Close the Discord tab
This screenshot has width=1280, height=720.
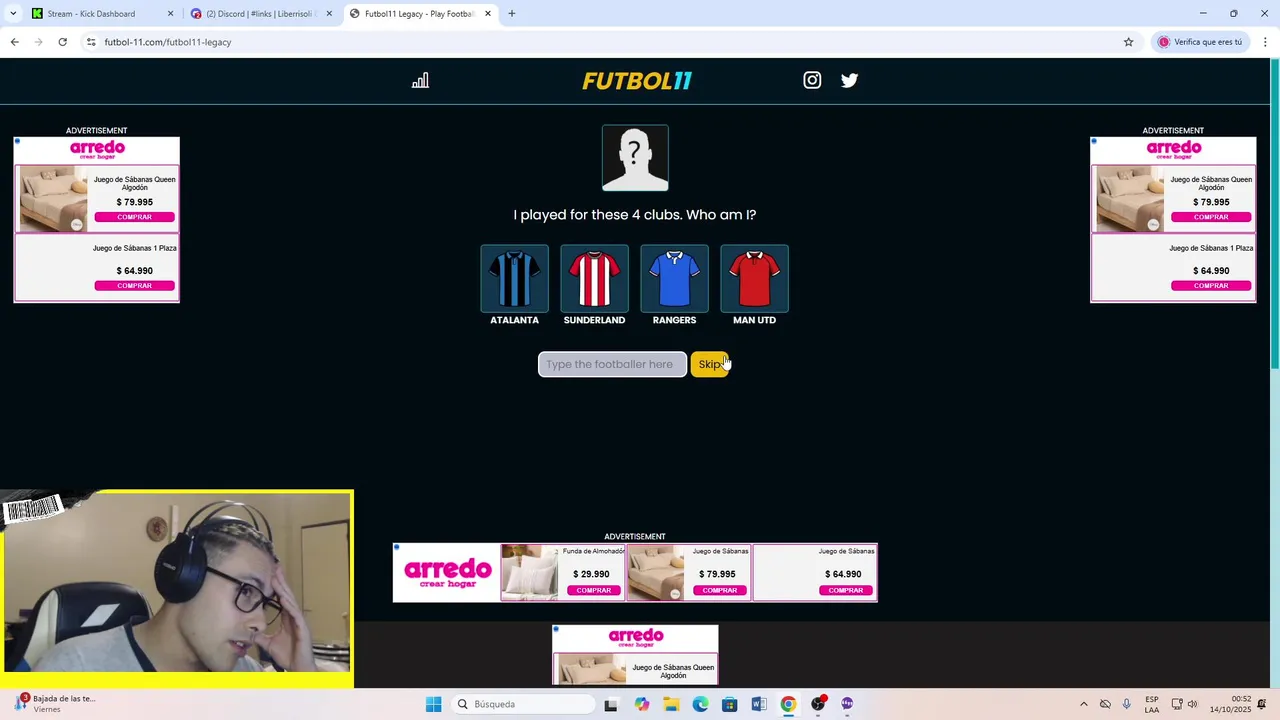pyautogui.click(x=329, y=14)
